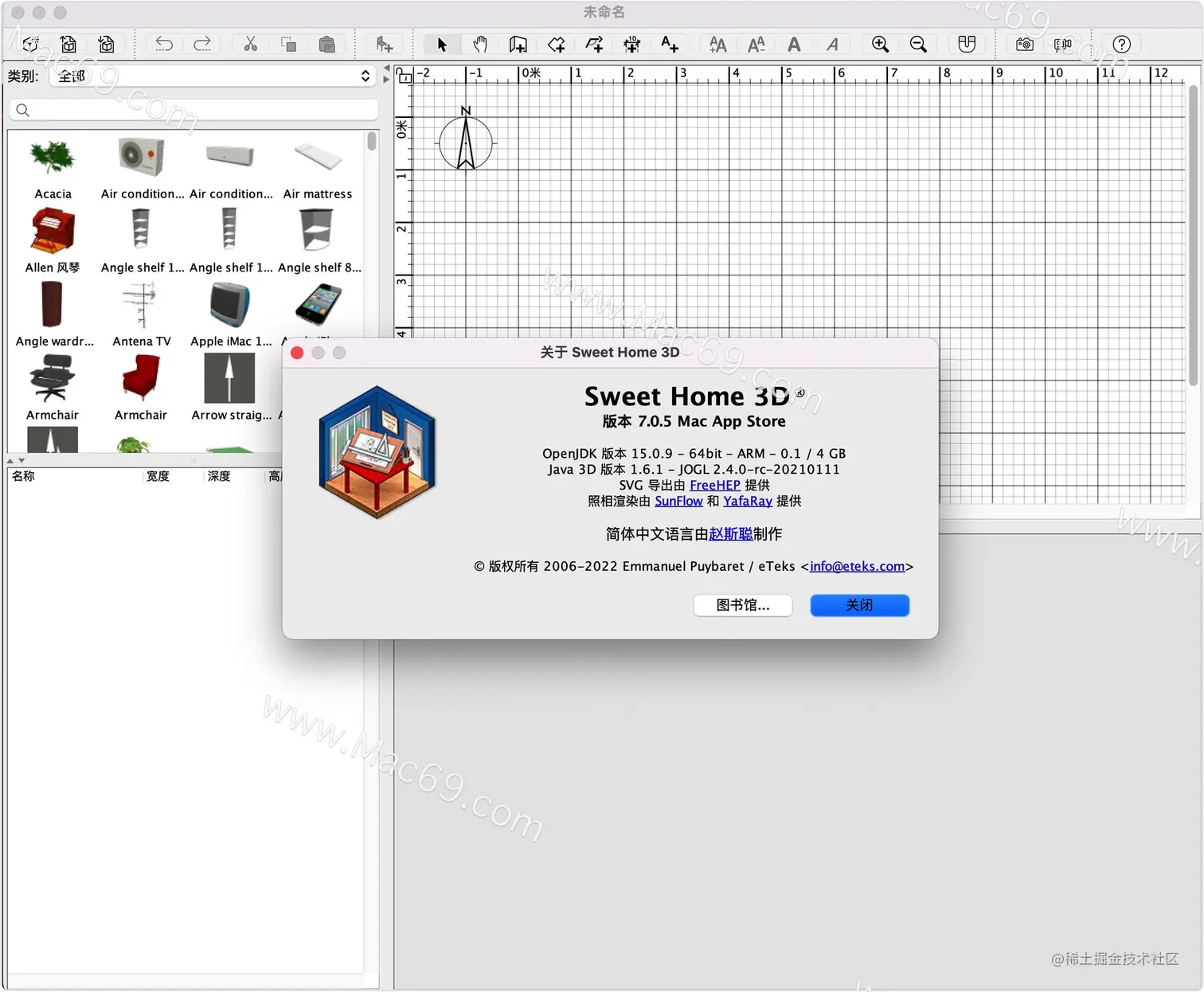Select the Air mattress catalog item
This screenshot has width=1204, height=992.
(x=318, y=169)
